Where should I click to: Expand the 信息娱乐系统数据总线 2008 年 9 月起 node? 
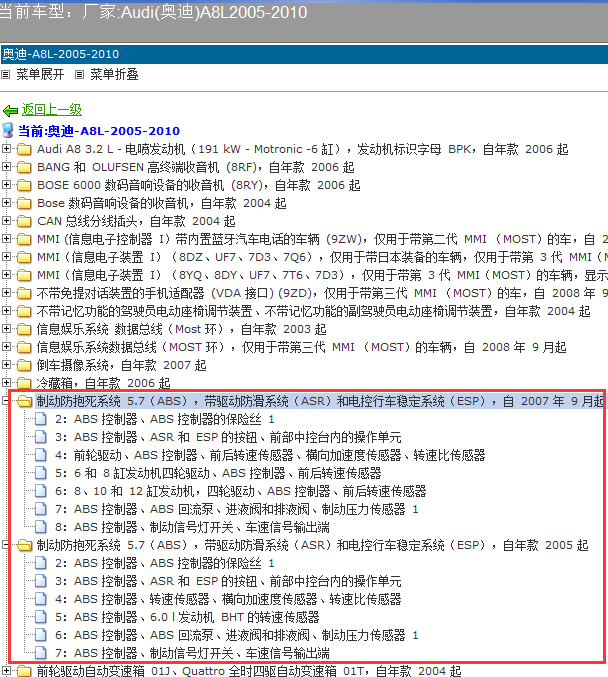point(6,346)
